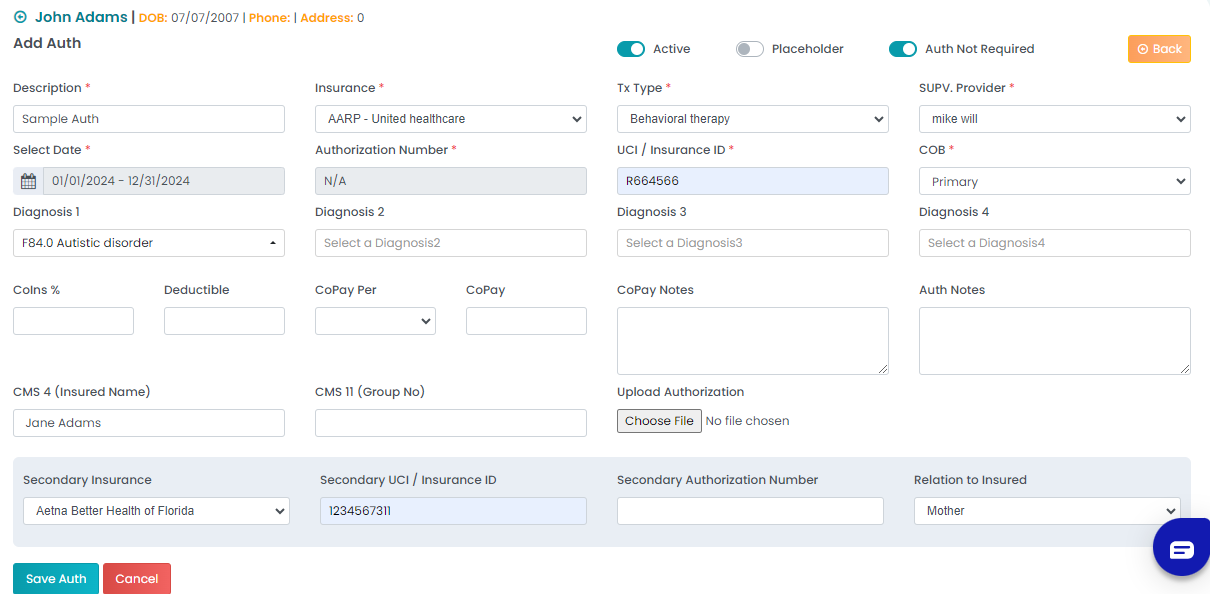Expand the Tx Type dropdown
The image size is (1210, 594).
753,119
